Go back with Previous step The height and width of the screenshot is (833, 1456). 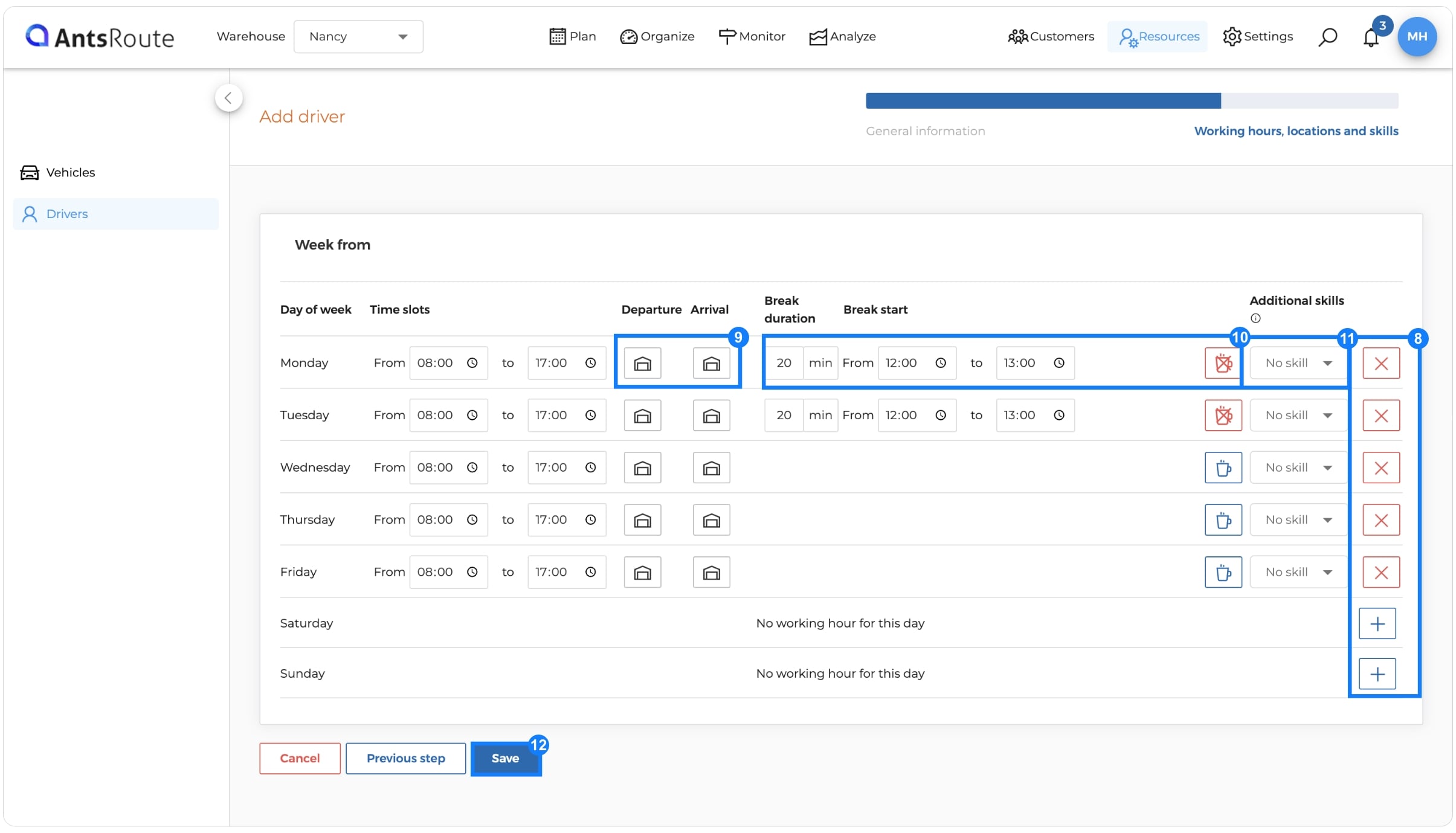(405, 758)
